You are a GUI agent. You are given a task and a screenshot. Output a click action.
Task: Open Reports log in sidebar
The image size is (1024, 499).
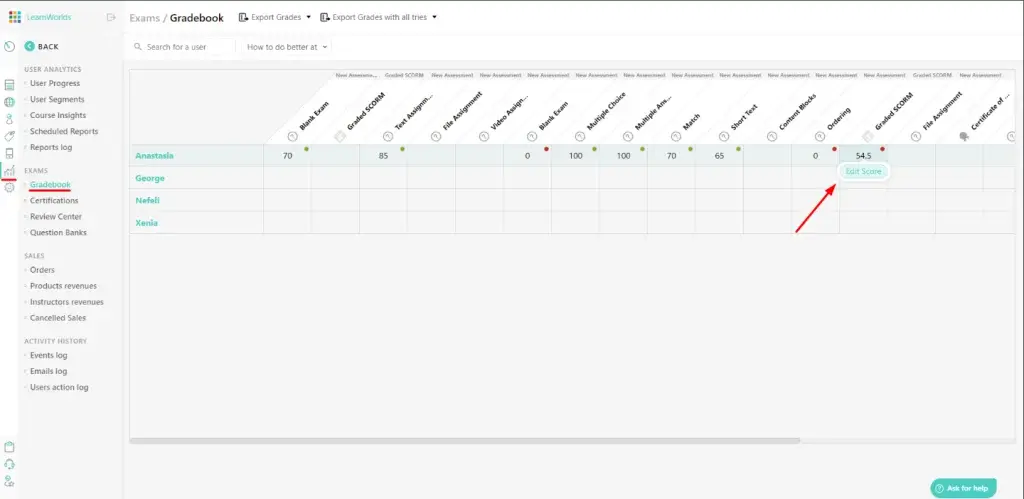[x=51, y=147]
